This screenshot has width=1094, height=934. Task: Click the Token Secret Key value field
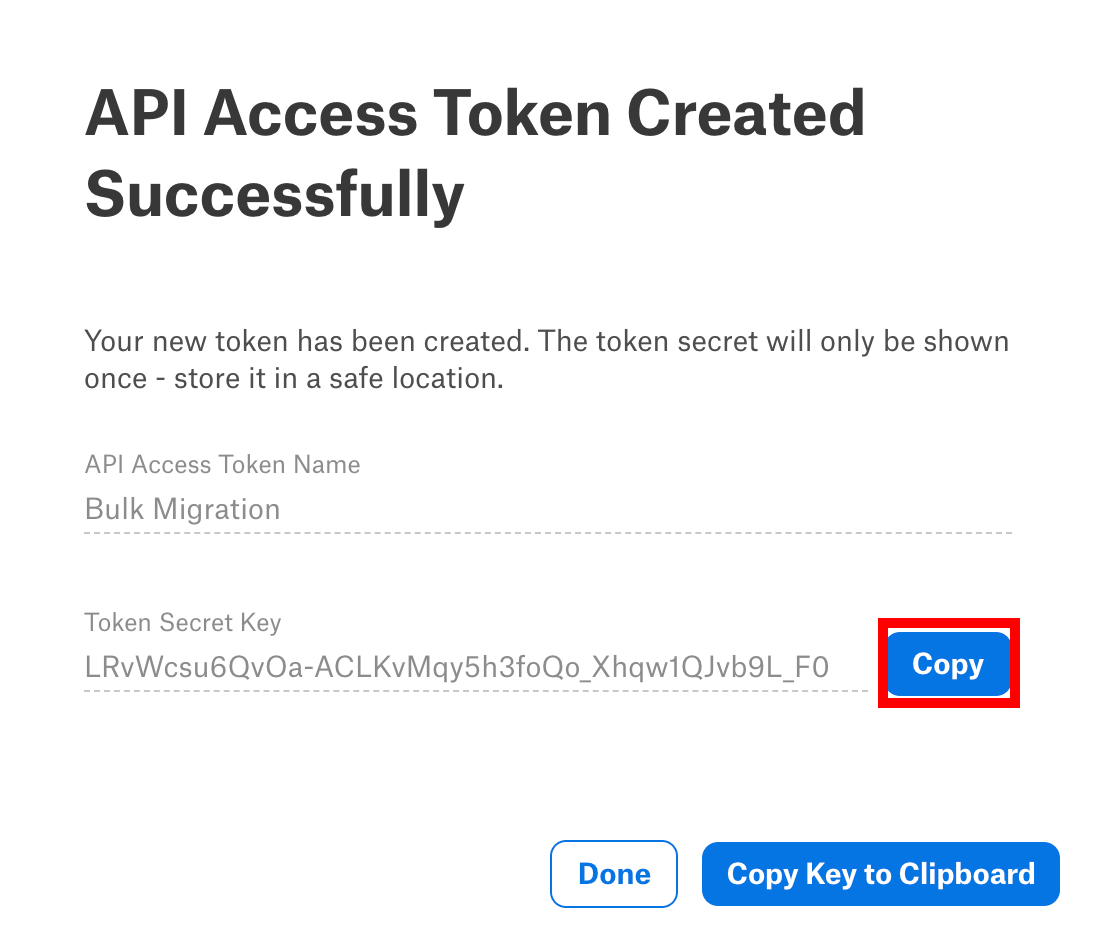[x=476, y=668]
